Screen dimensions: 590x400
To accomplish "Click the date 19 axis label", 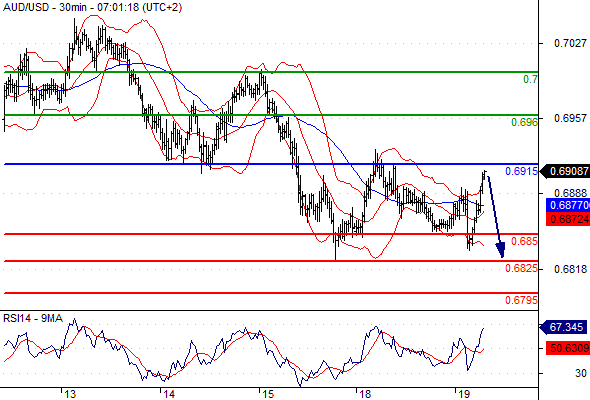I will (464, 394).
